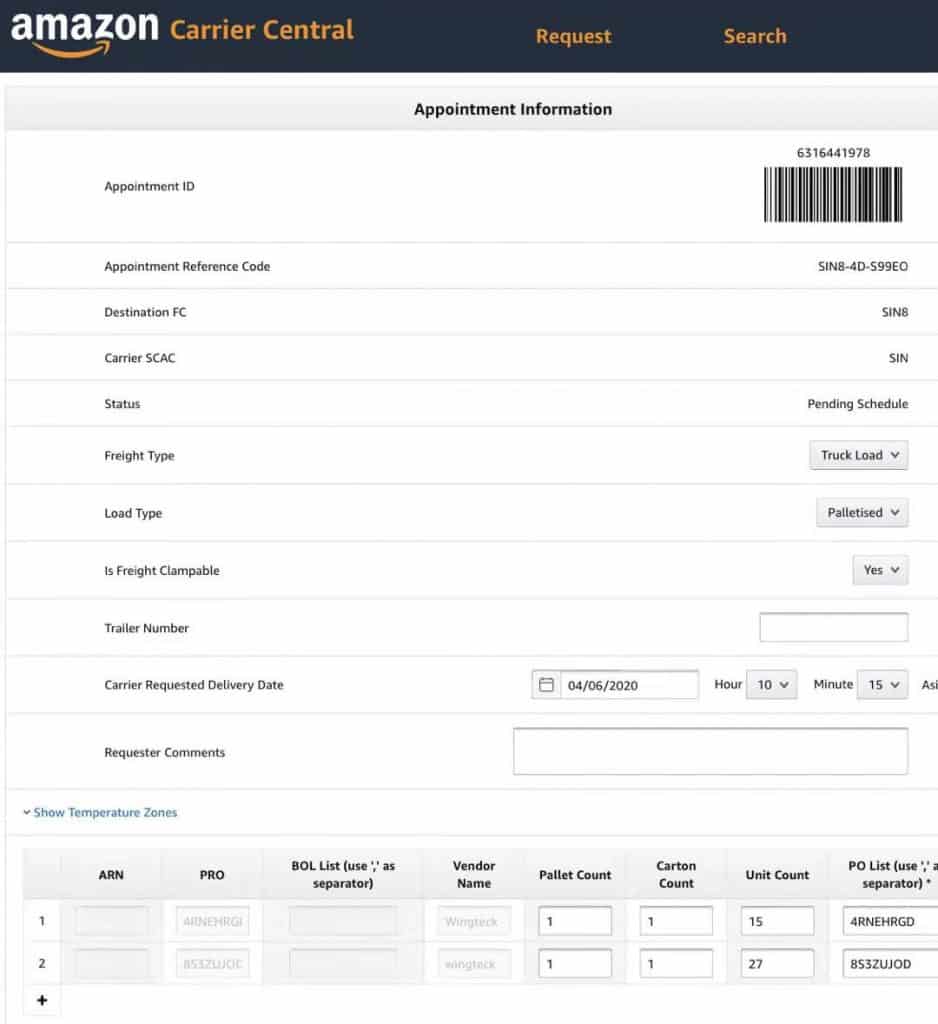Click the Appointment Reference Code label
Viewport: 938px width, 1024px height.
point(187,266)
